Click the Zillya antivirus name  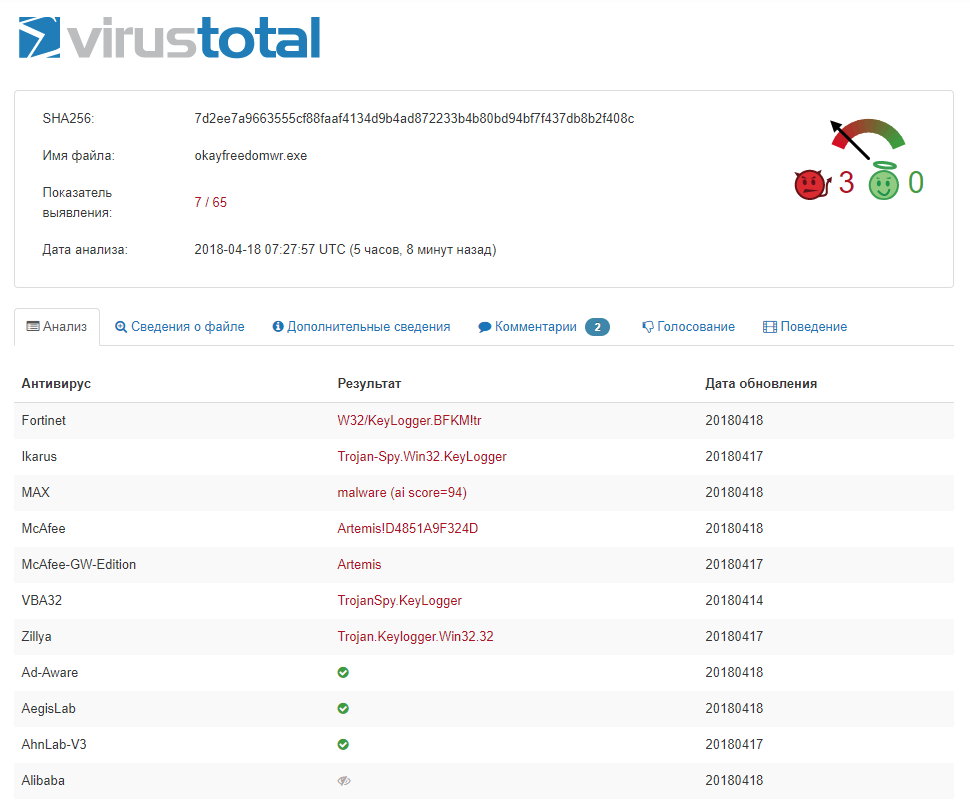36,637
